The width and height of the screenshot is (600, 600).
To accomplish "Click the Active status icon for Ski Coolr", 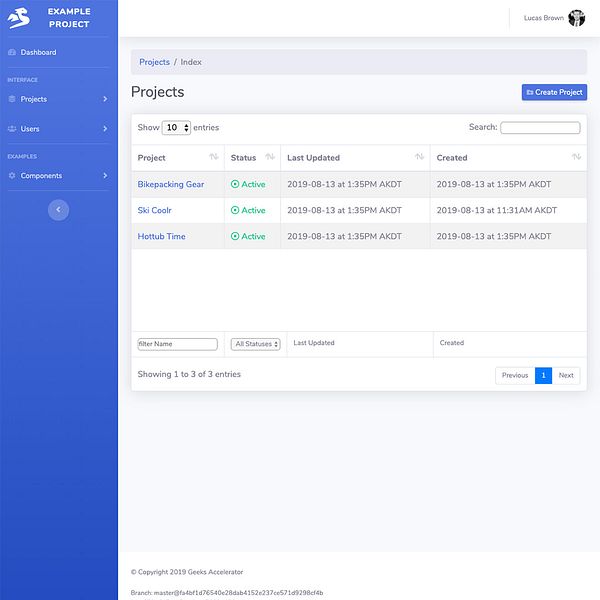I will [x=235, y=210].
